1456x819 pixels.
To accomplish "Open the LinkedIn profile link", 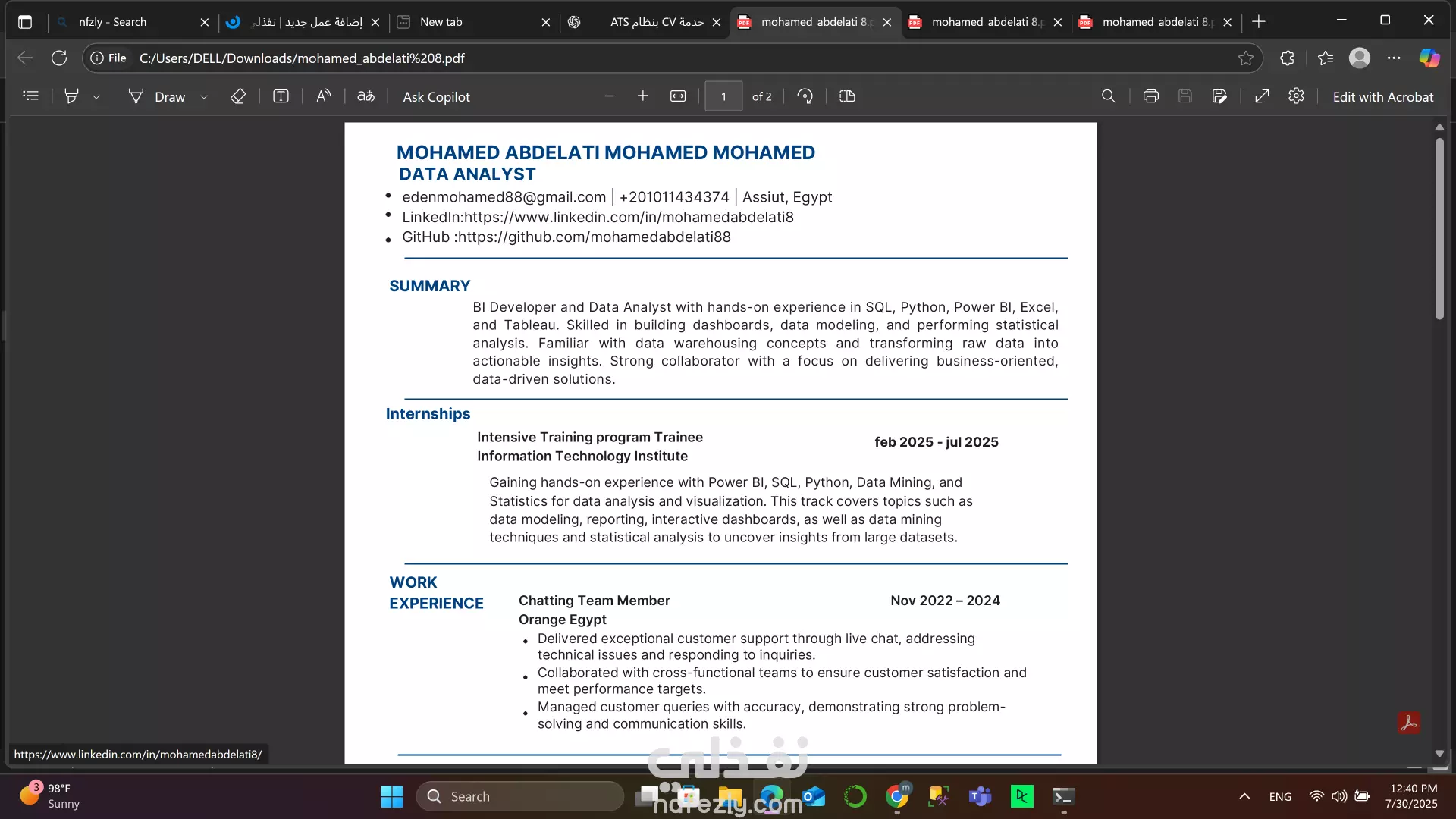I will pos(629,217).
